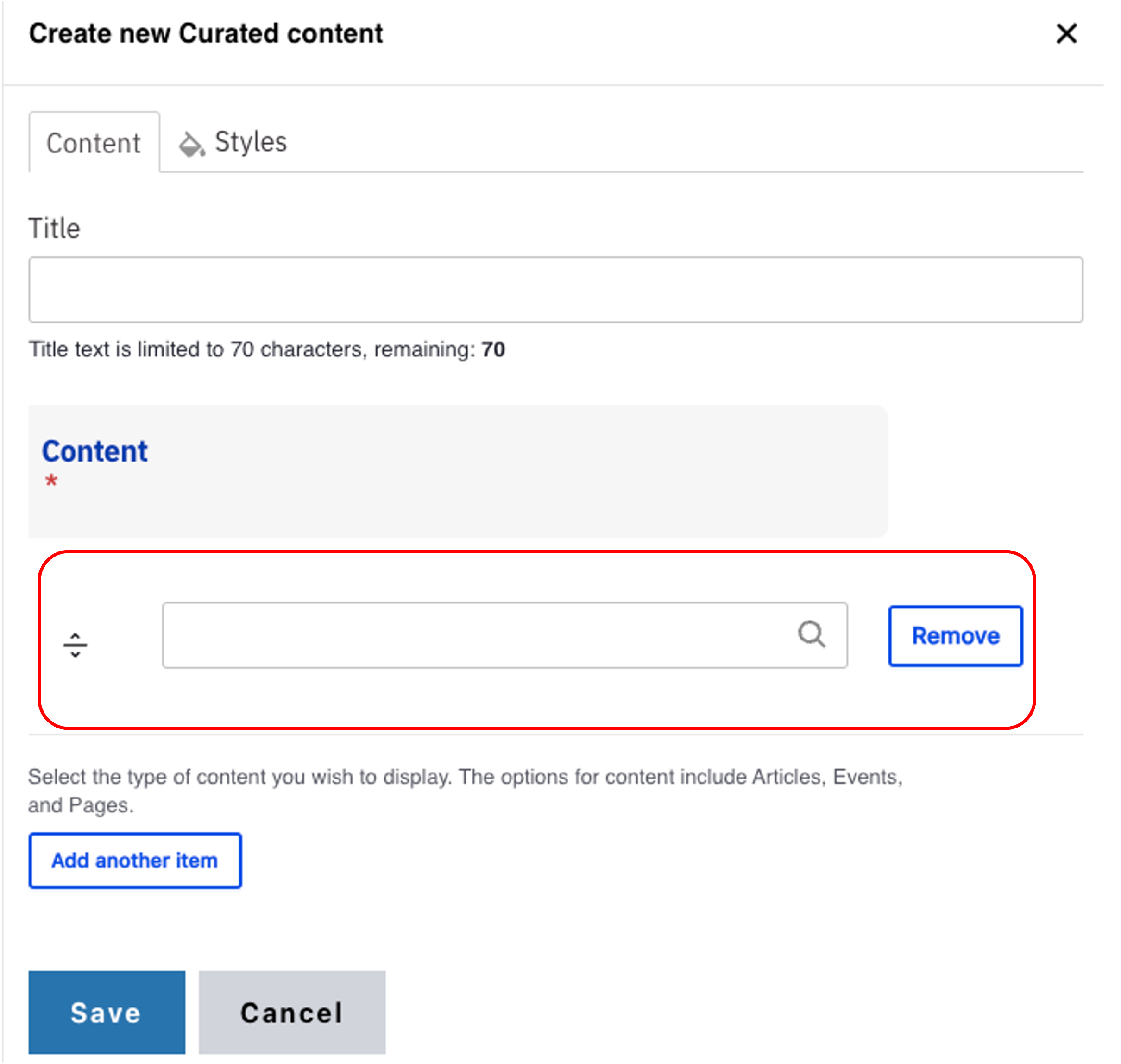Click the paint bucket Styles icon

(x=191, y=144)
